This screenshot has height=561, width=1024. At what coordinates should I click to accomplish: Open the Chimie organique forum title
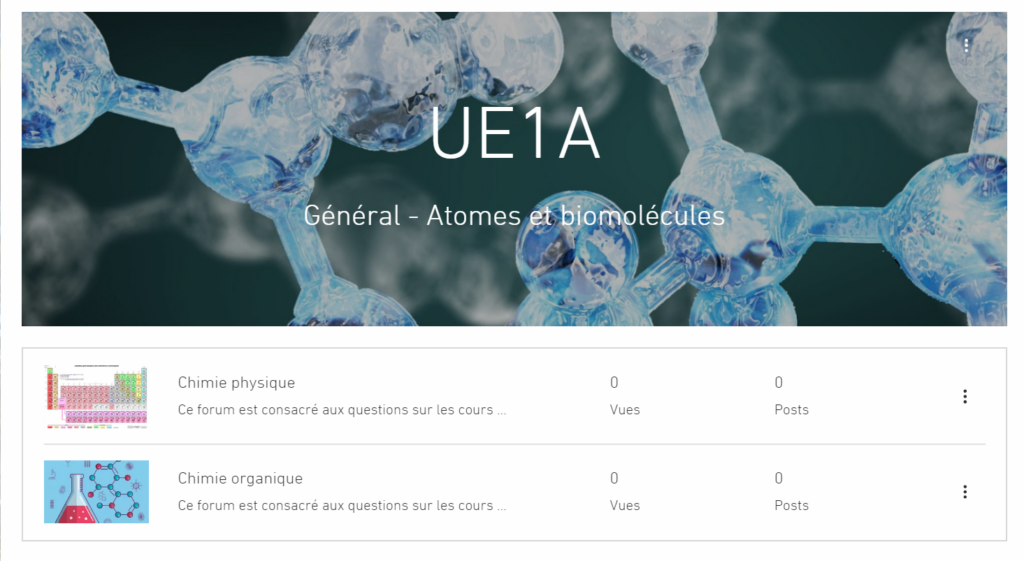(x=240, y=478)
